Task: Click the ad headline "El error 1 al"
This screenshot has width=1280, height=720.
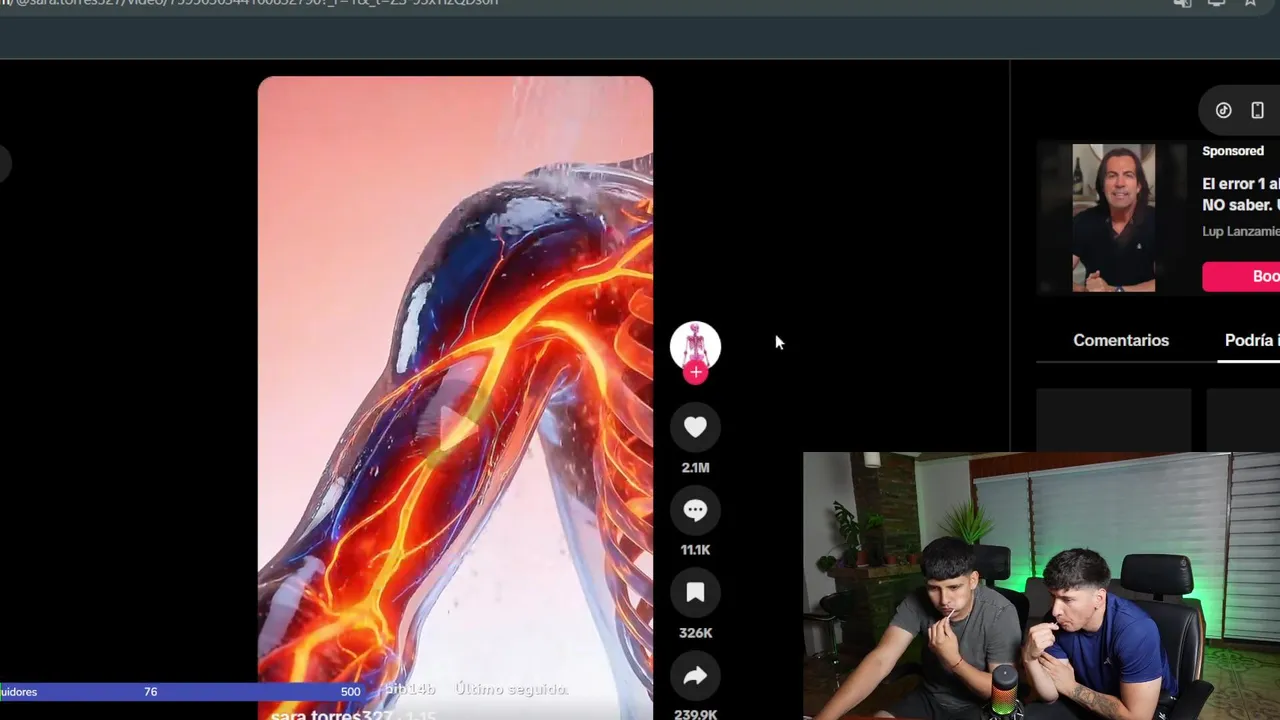Action: 1240,184
